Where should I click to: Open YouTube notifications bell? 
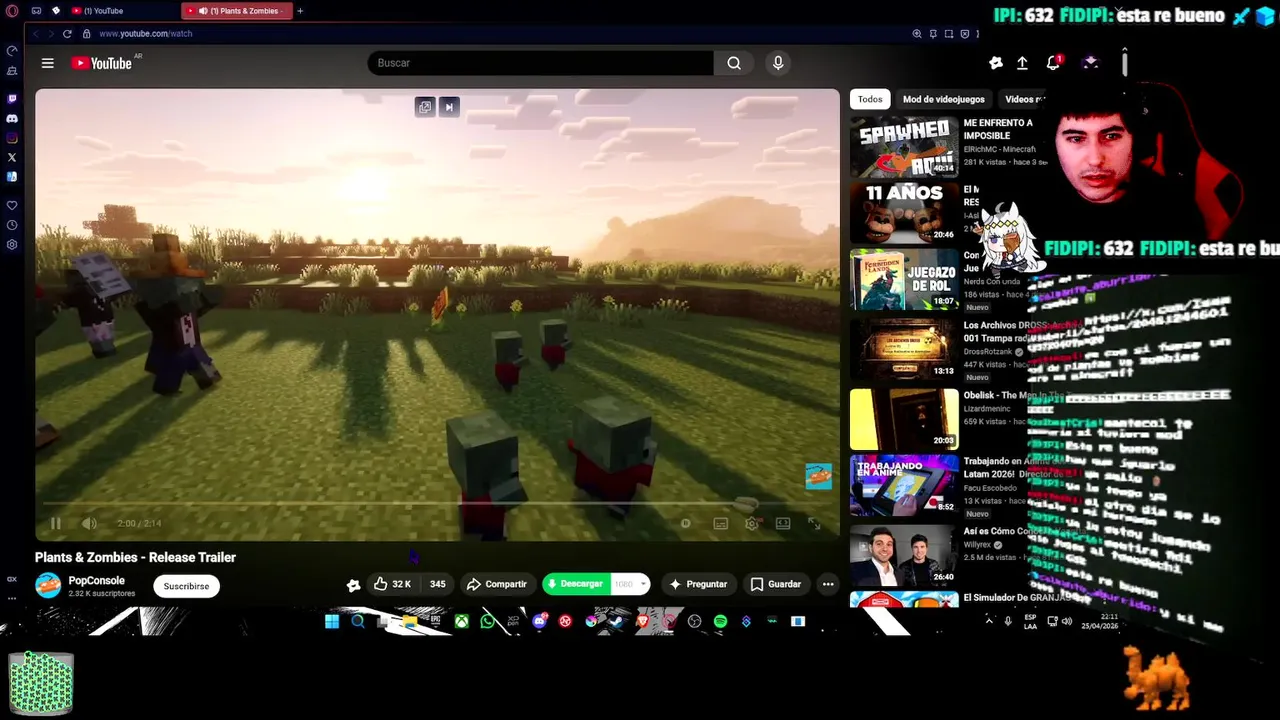click(x=1053, y=63)
